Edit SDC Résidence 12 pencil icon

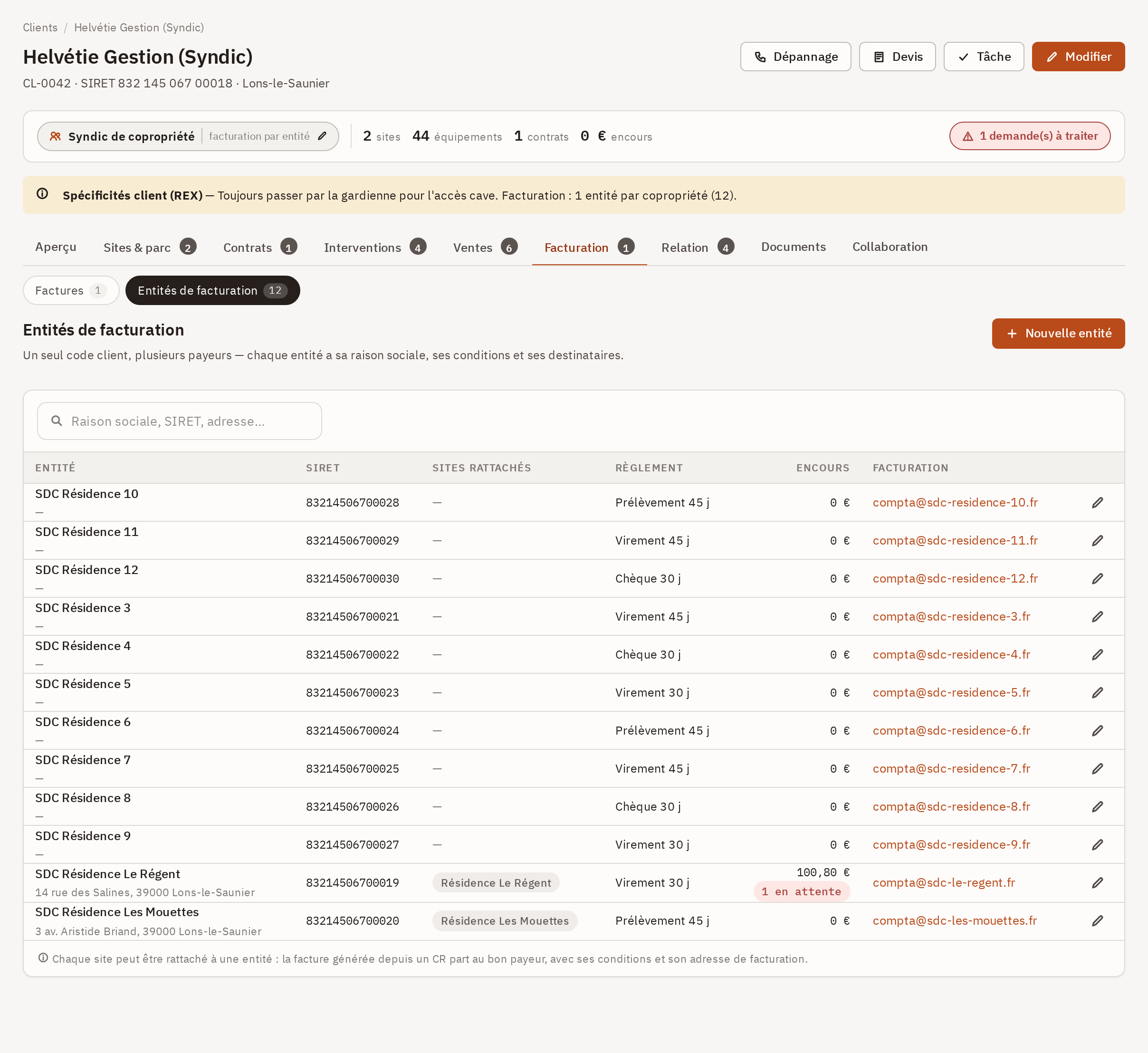click(1097, 578)
